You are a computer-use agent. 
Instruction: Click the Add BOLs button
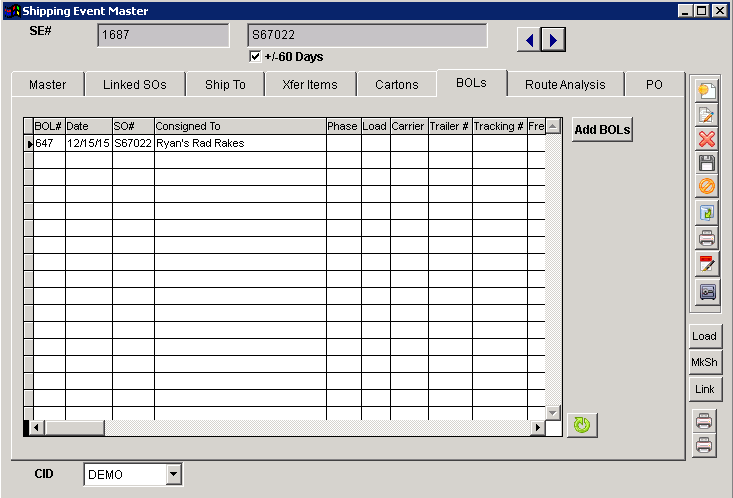[602, 130]
